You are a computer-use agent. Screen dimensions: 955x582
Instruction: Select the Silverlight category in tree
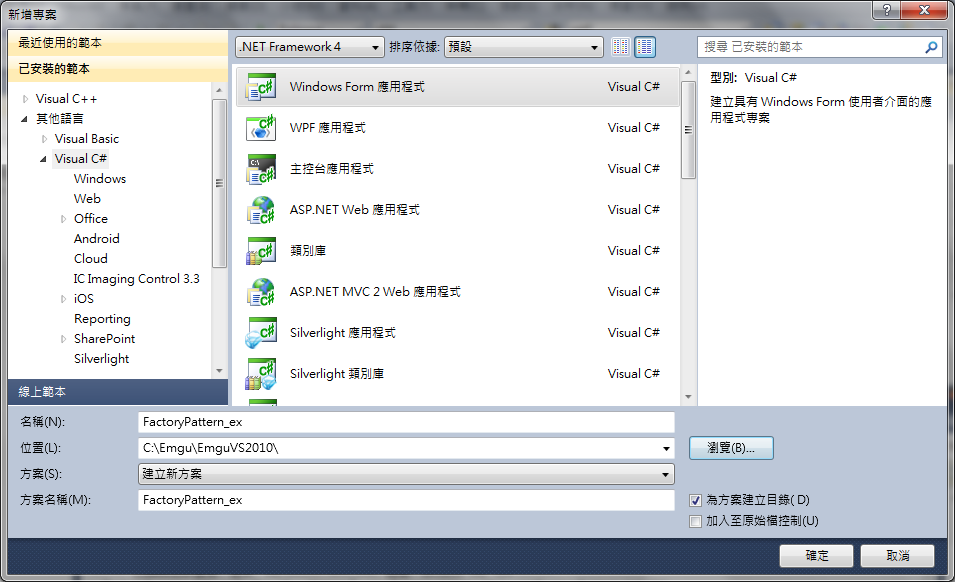click(102, 359)
